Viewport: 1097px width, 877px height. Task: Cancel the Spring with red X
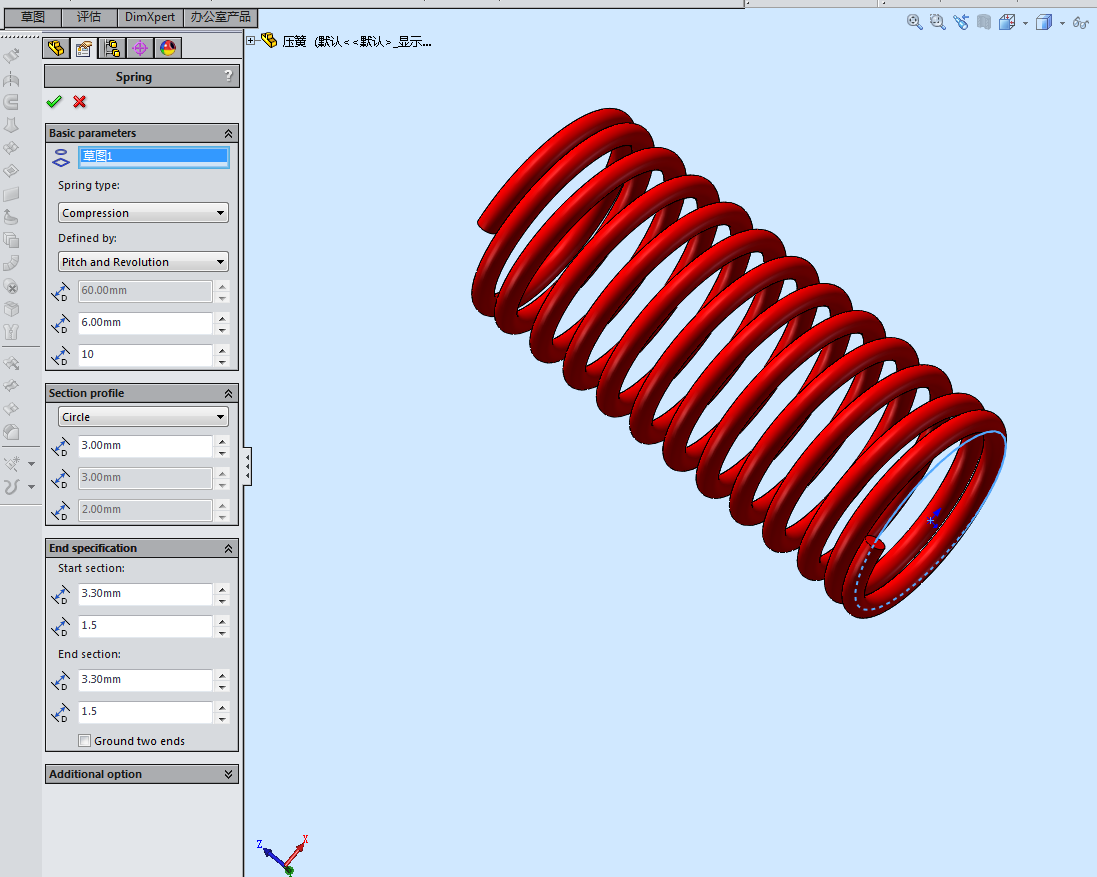click(x=80, y=102)
